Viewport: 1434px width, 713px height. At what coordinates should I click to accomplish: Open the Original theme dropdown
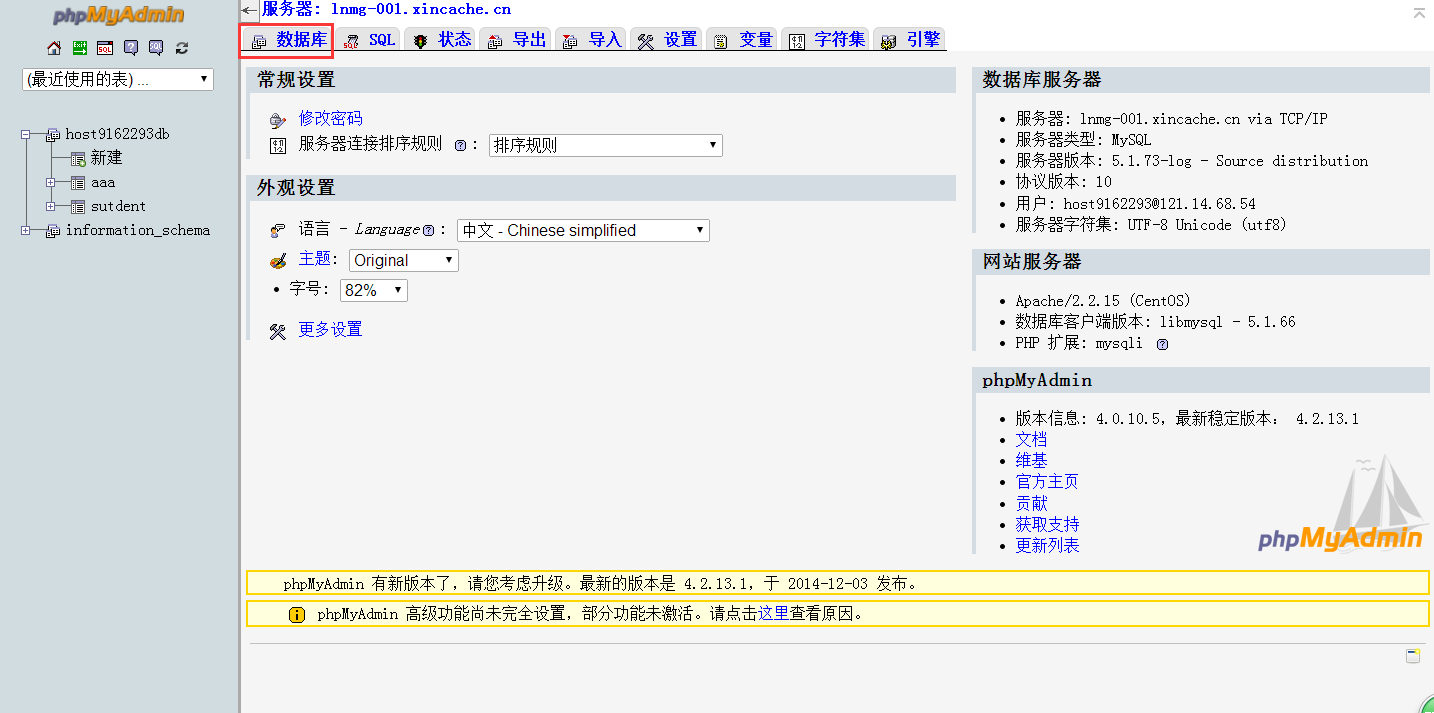(404, 260)
